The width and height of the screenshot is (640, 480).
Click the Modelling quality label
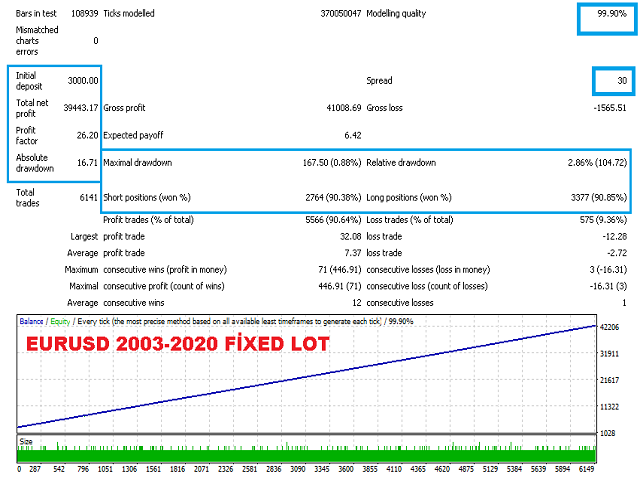[x=396, y=13]
